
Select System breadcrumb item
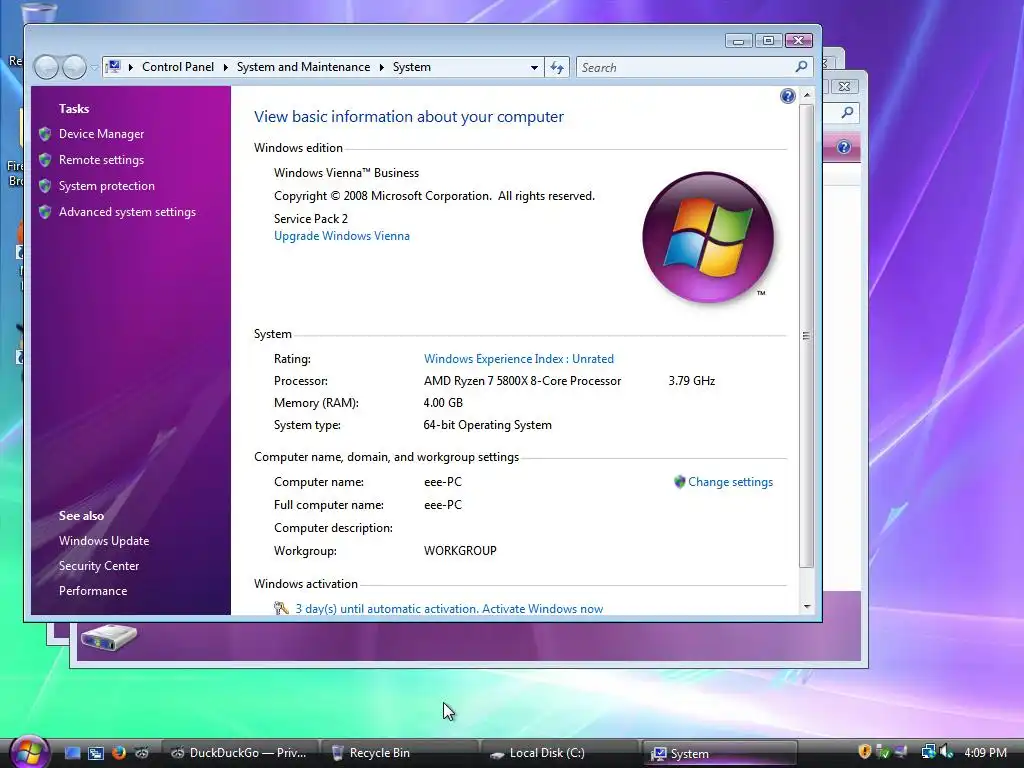point(411,67)
